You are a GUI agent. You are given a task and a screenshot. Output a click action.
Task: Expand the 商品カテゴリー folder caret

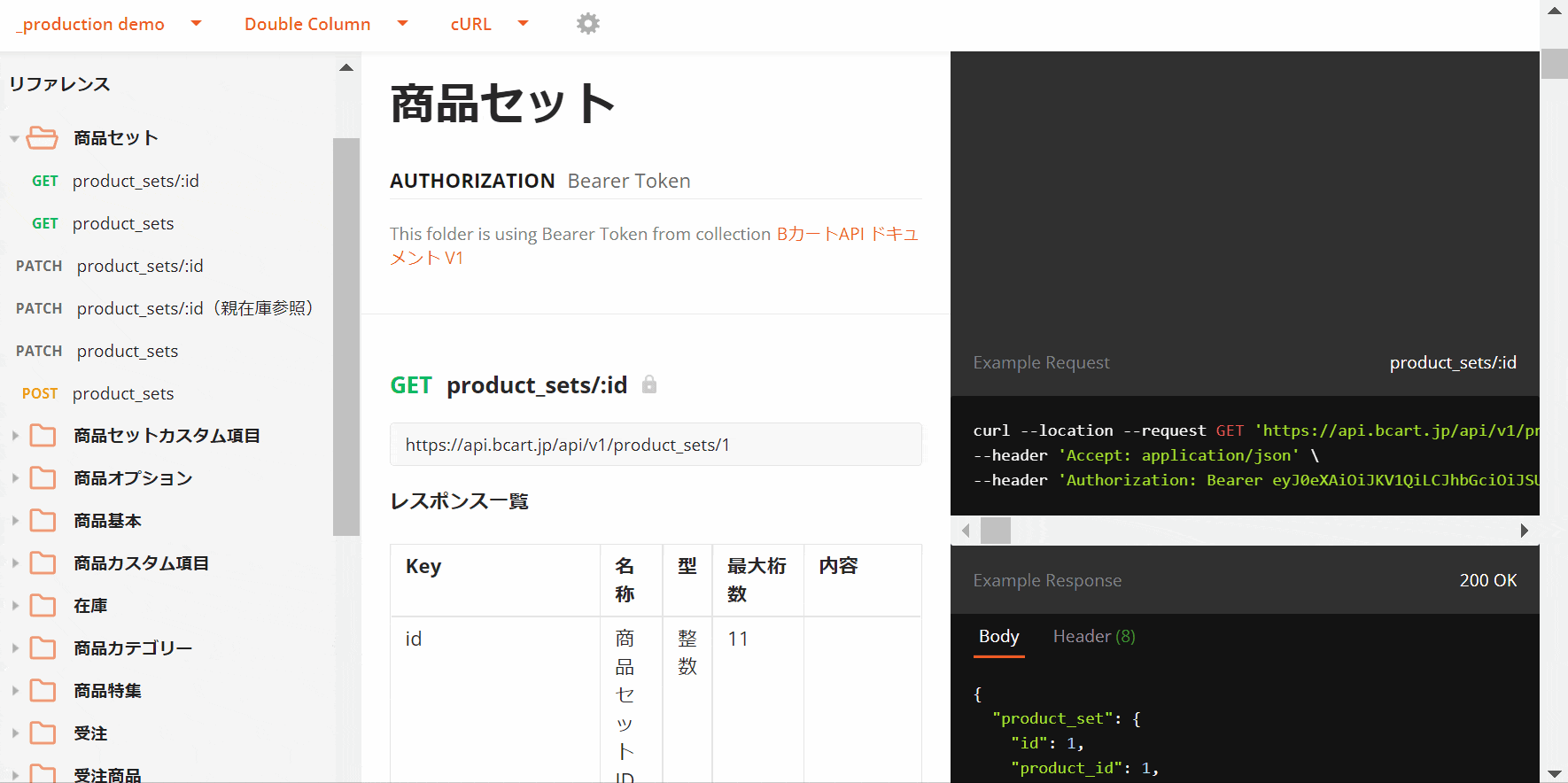coord(15,648)
